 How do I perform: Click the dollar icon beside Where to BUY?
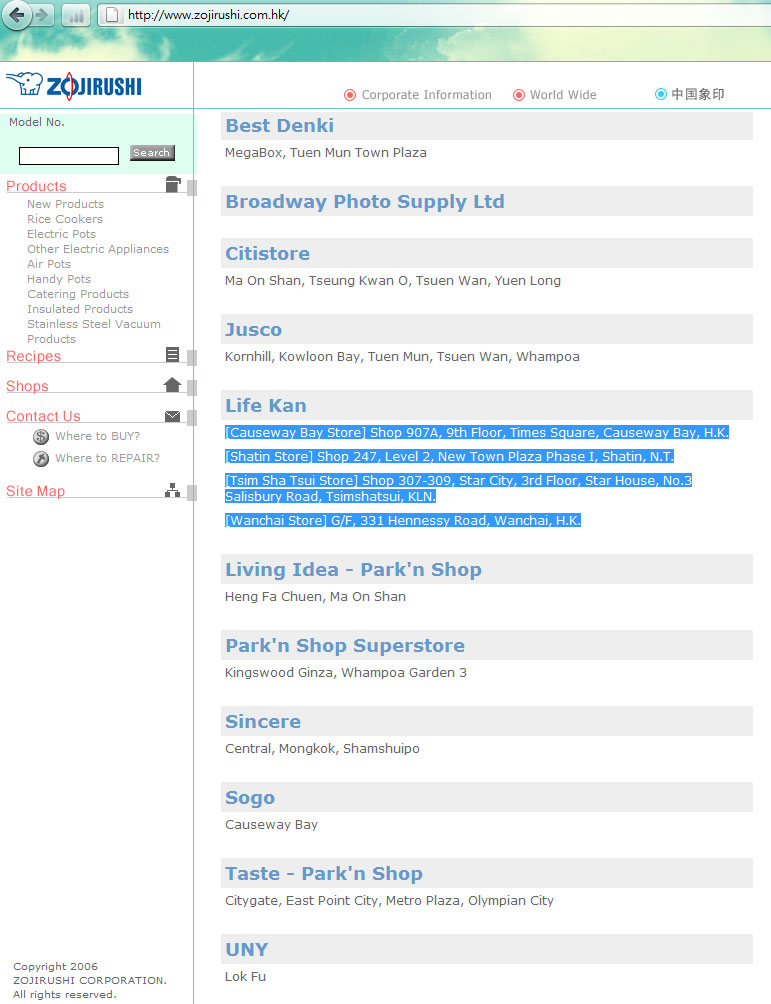41,436
